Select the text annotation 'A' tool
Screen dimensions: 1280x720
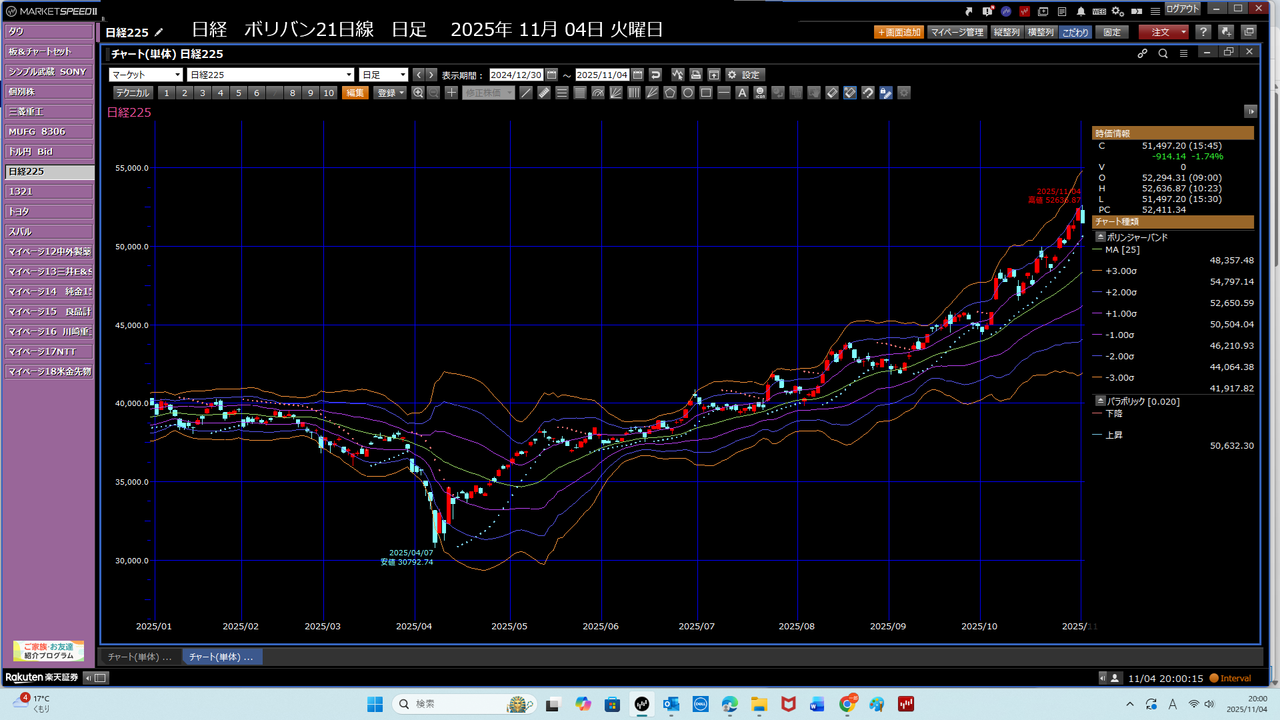coord(742,93)
